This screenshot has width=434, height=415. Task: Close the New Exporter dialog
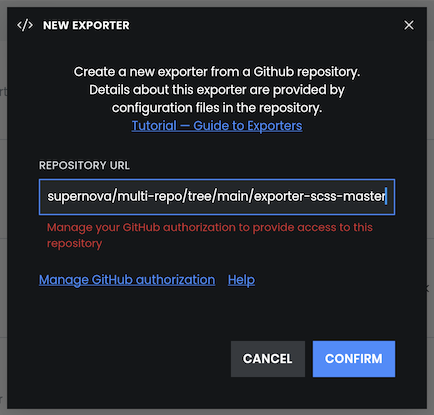[x=409, y=25]
